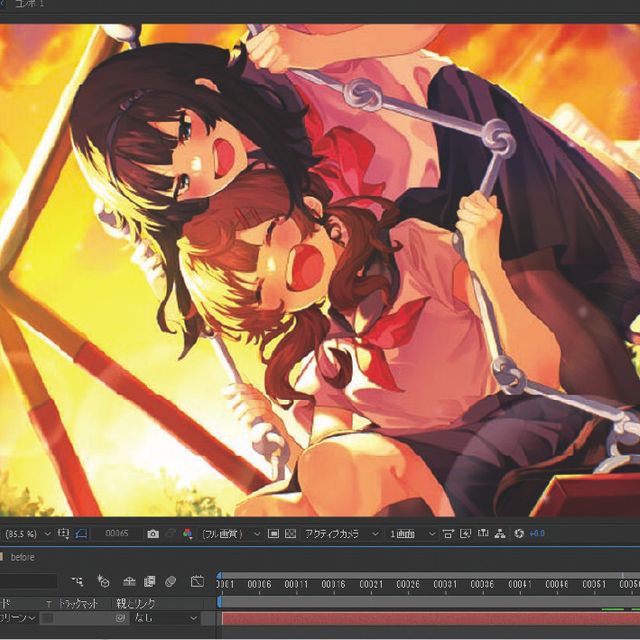Click the timeline search field

click(x=28, y=581)
